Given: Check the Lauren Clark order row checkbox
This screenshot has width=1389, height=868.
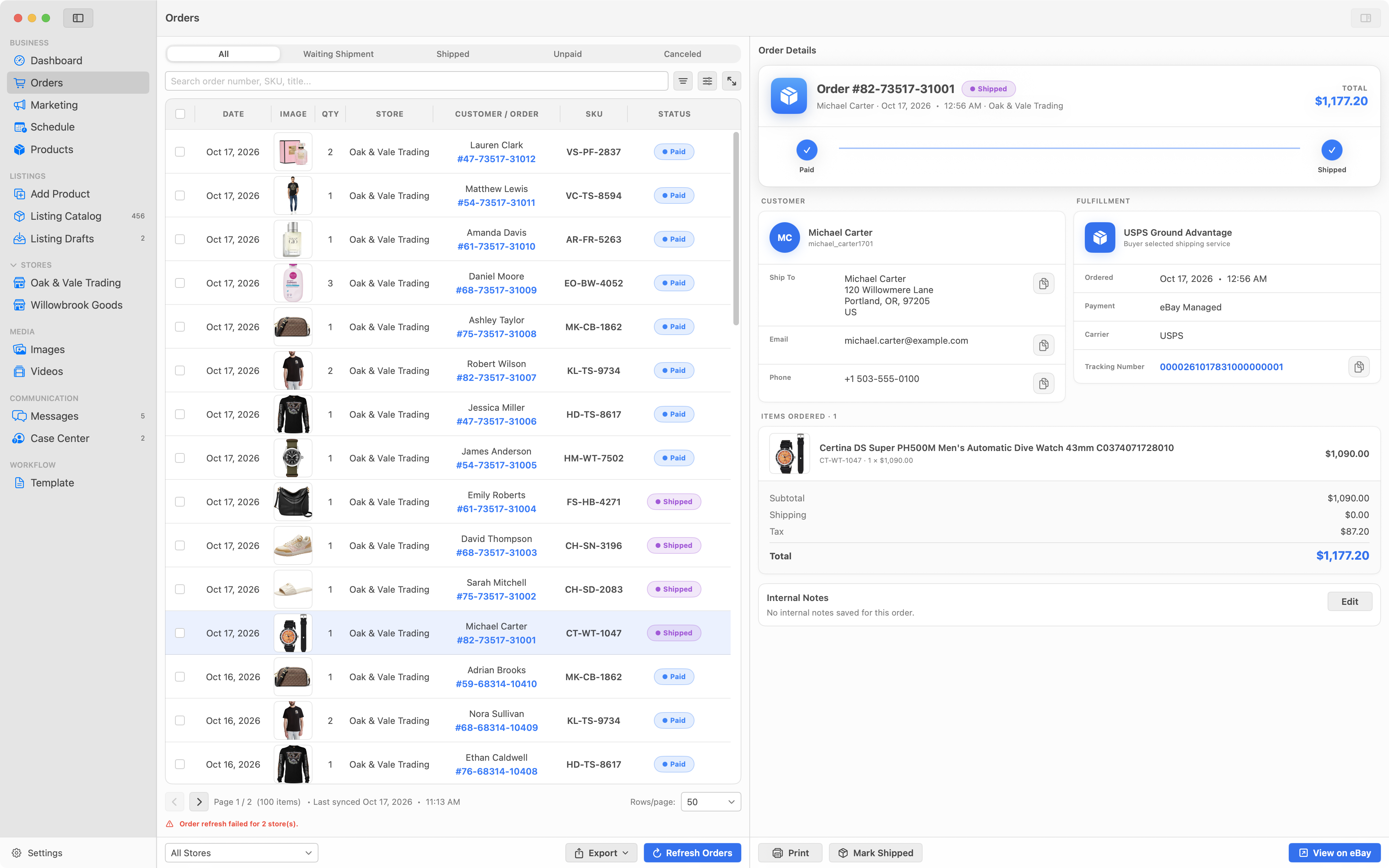Looking at the screenshot, I should click(x=180, y=152).
